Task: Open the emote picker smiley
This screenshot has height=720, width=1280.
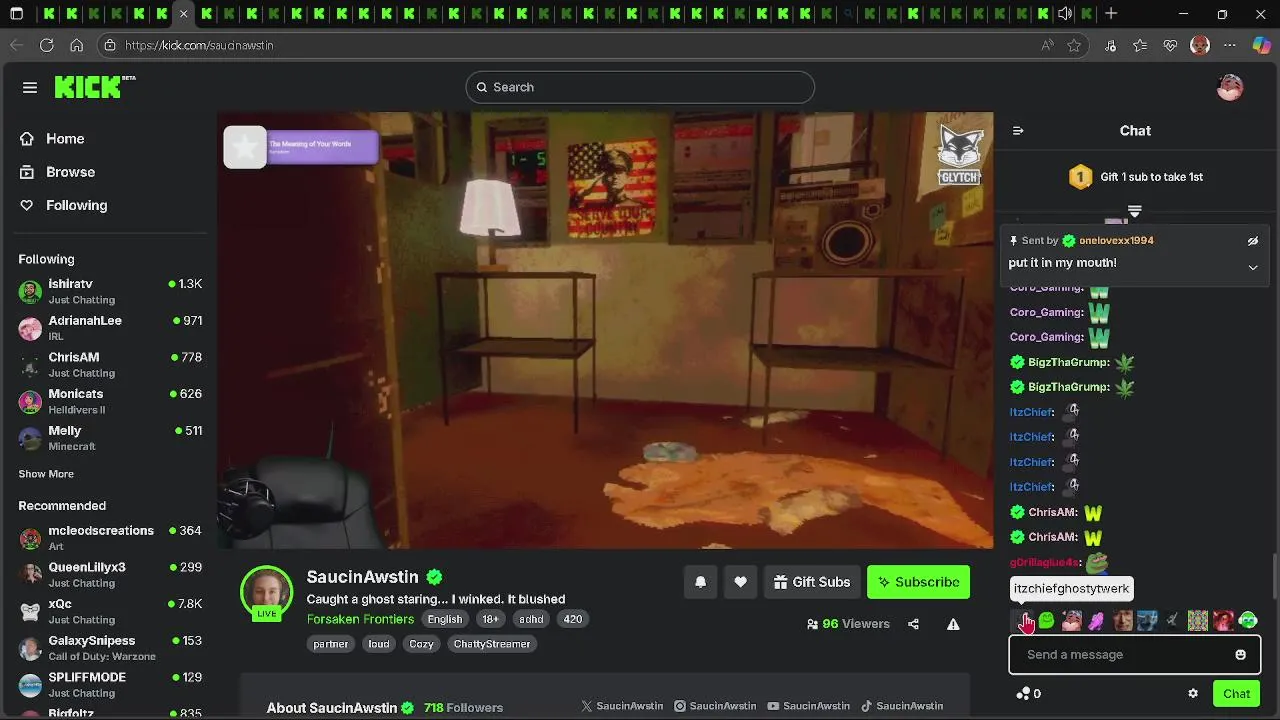Action: click(x=1241, y=655)
